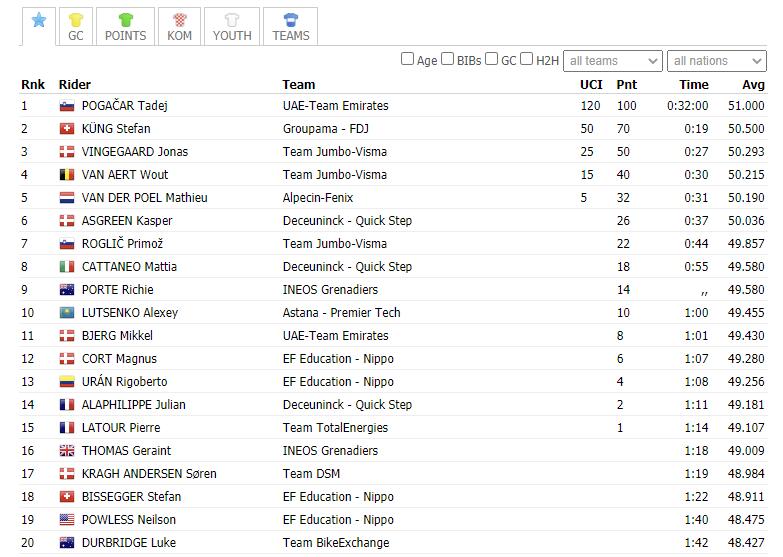Open Astana - Premier Tech team link
The width and height of the screenshot is (783, 557).
[342, 313]
